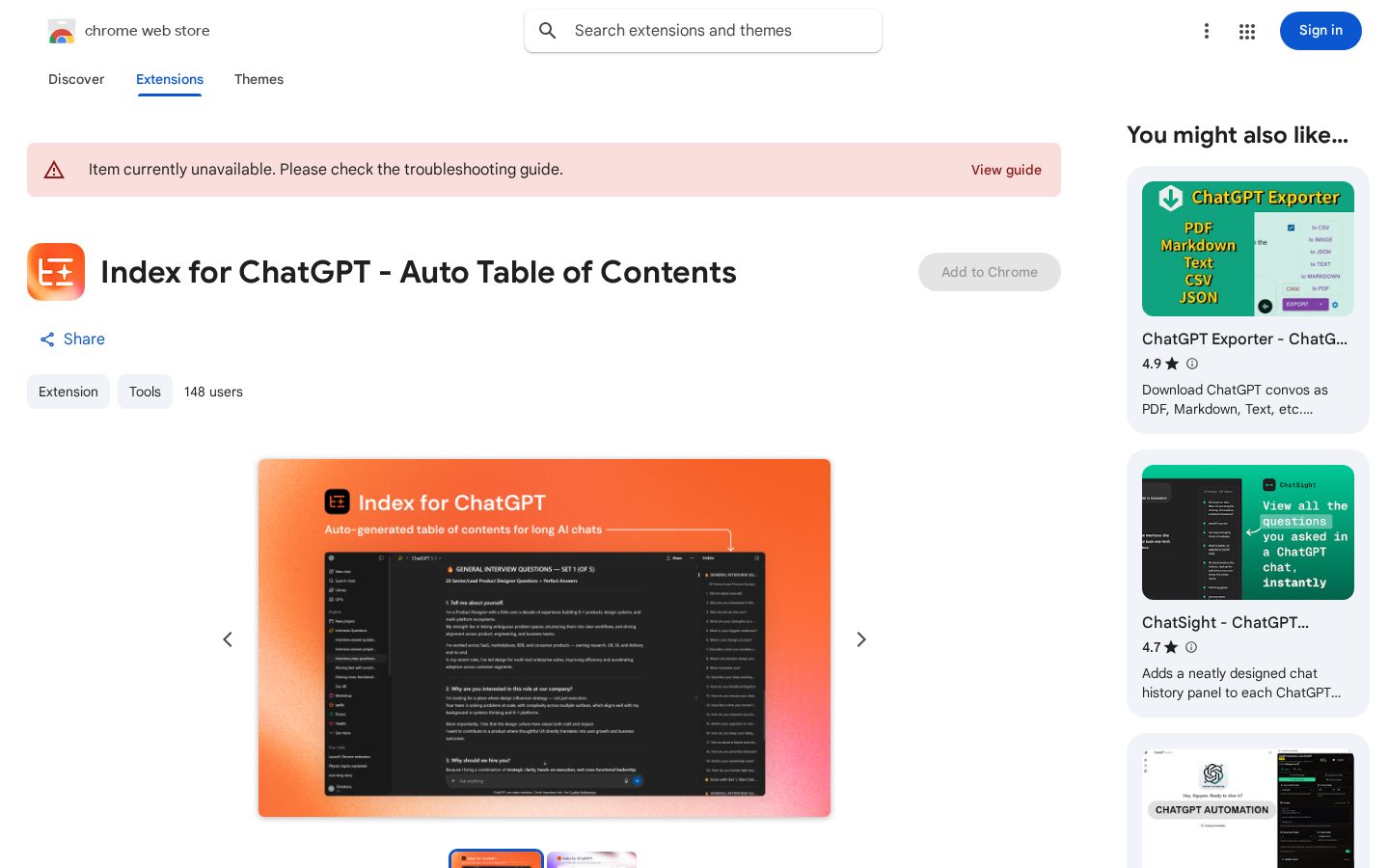Click the star icon next to 4.7
Screen dimensions: 1389x868
pyautogui.click(x=1171, y=647)
